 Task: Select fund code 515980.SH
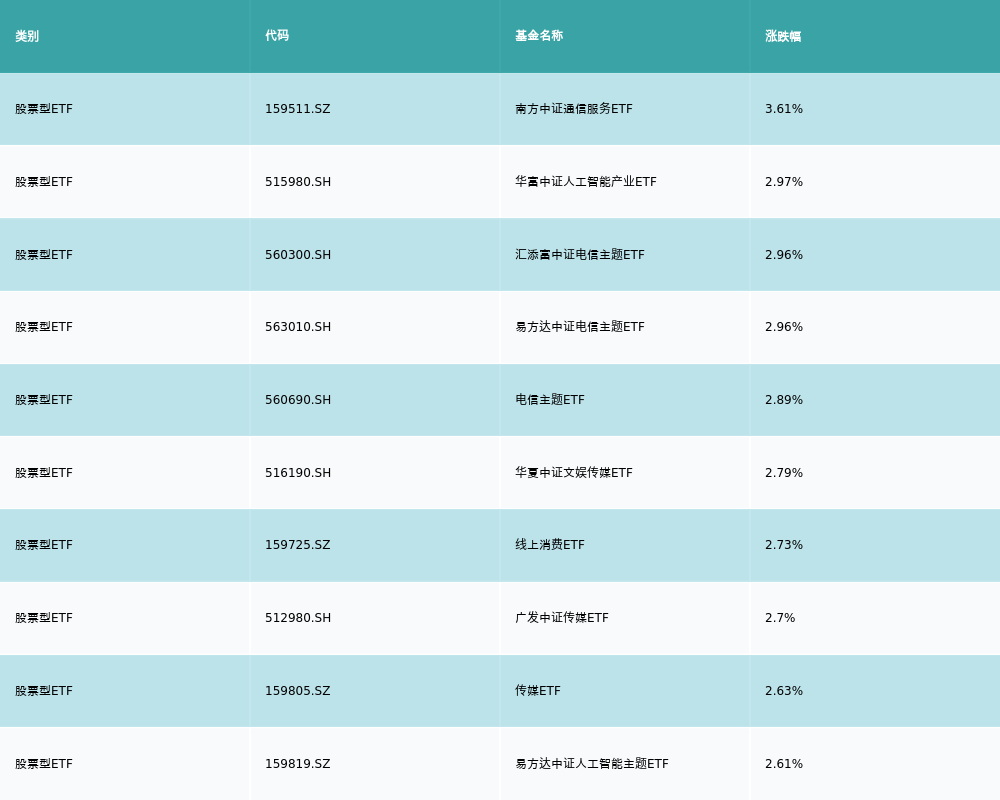pos(298,182)
